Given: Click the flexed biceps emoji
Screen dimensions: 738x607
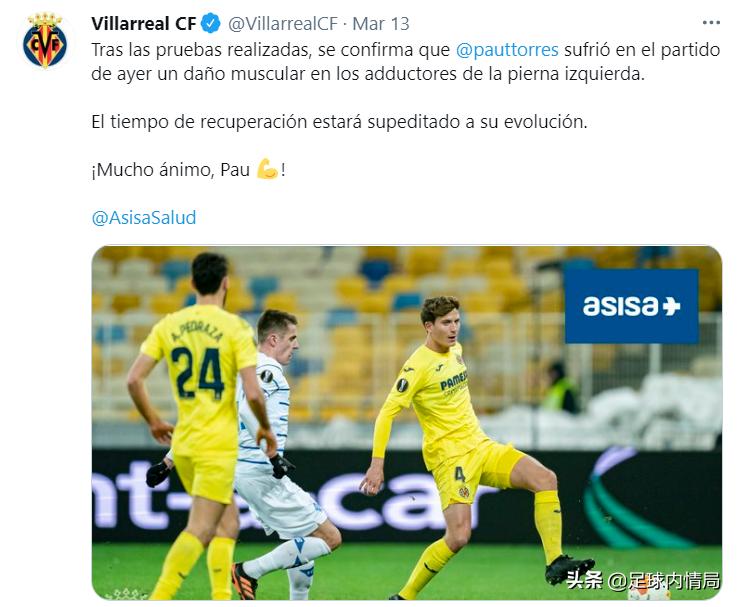Looking at the screenshot, I should click(267, 169).
